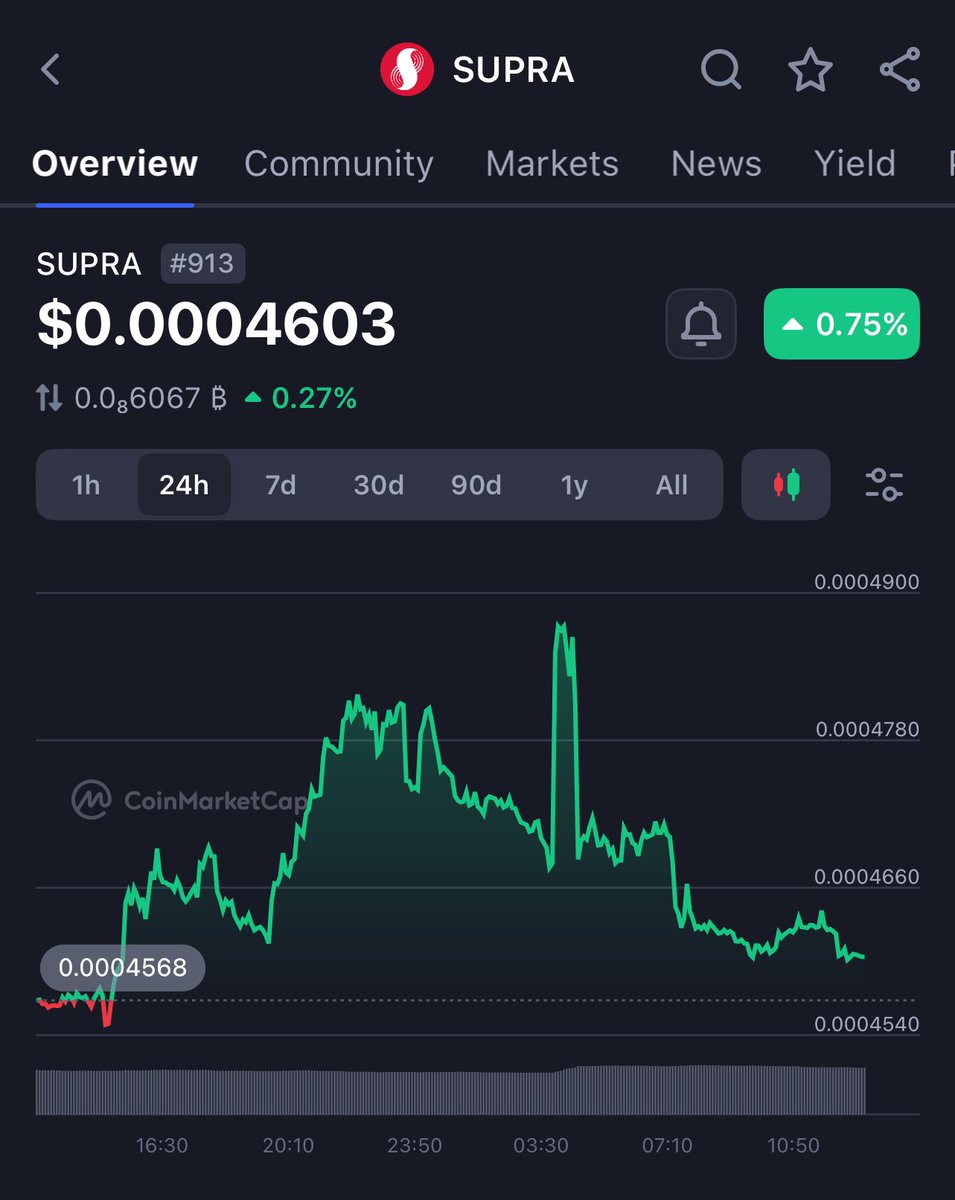The width and height of the screenshot is (955, 1200).
Task: Tap the 03:30 time label
Action: pos(541,1145)
